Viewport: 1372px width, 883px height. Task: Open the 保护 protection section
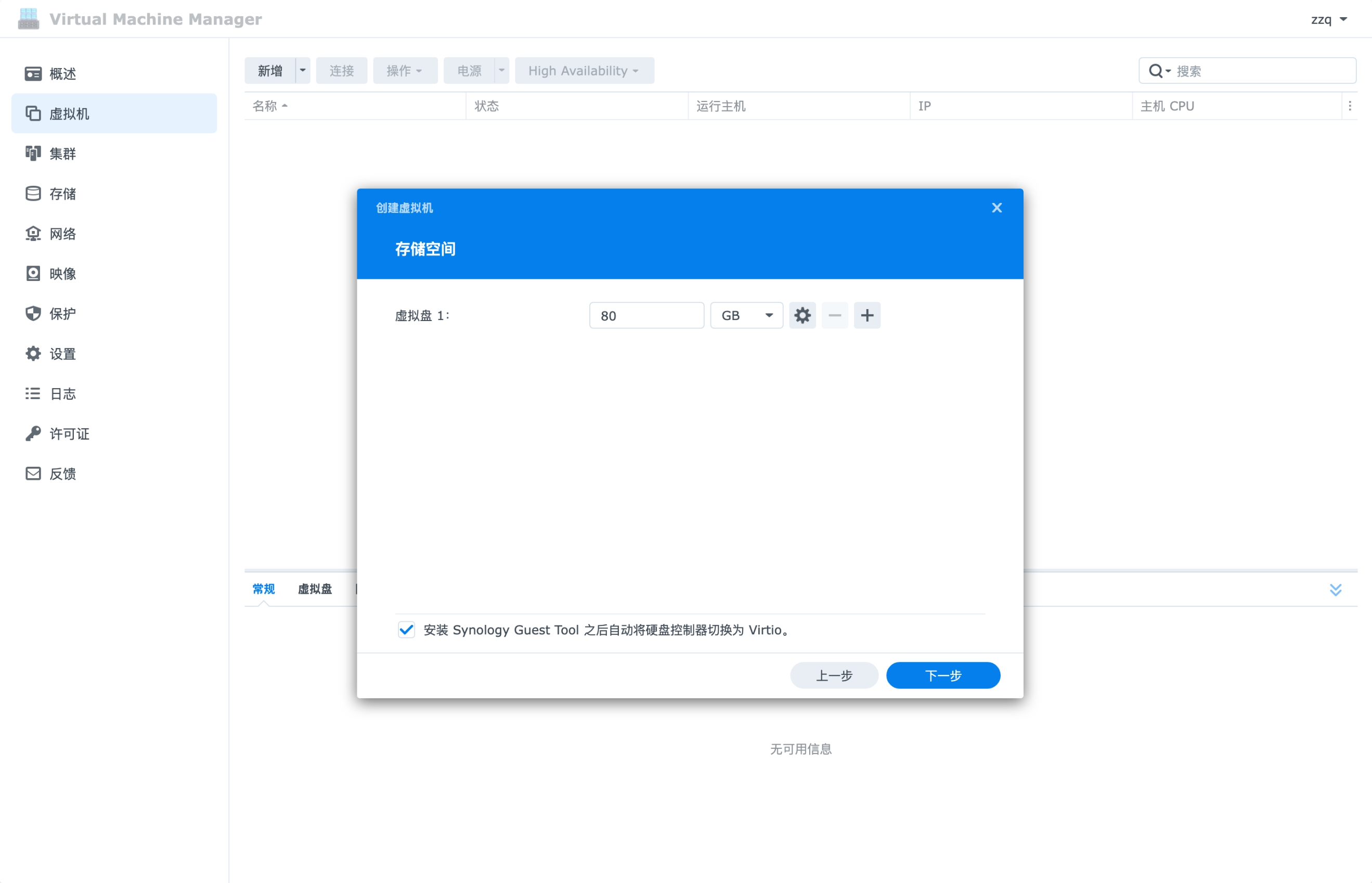(x=62, y=314)
